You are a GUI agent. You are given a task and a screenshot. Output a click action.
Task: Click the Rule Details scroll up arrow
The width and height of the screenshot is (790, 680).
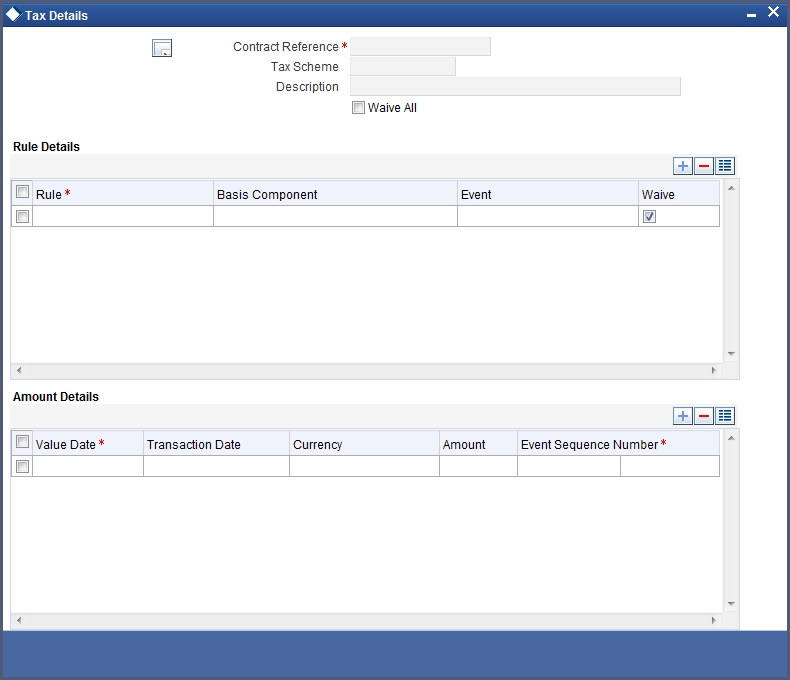coord(731,188)
